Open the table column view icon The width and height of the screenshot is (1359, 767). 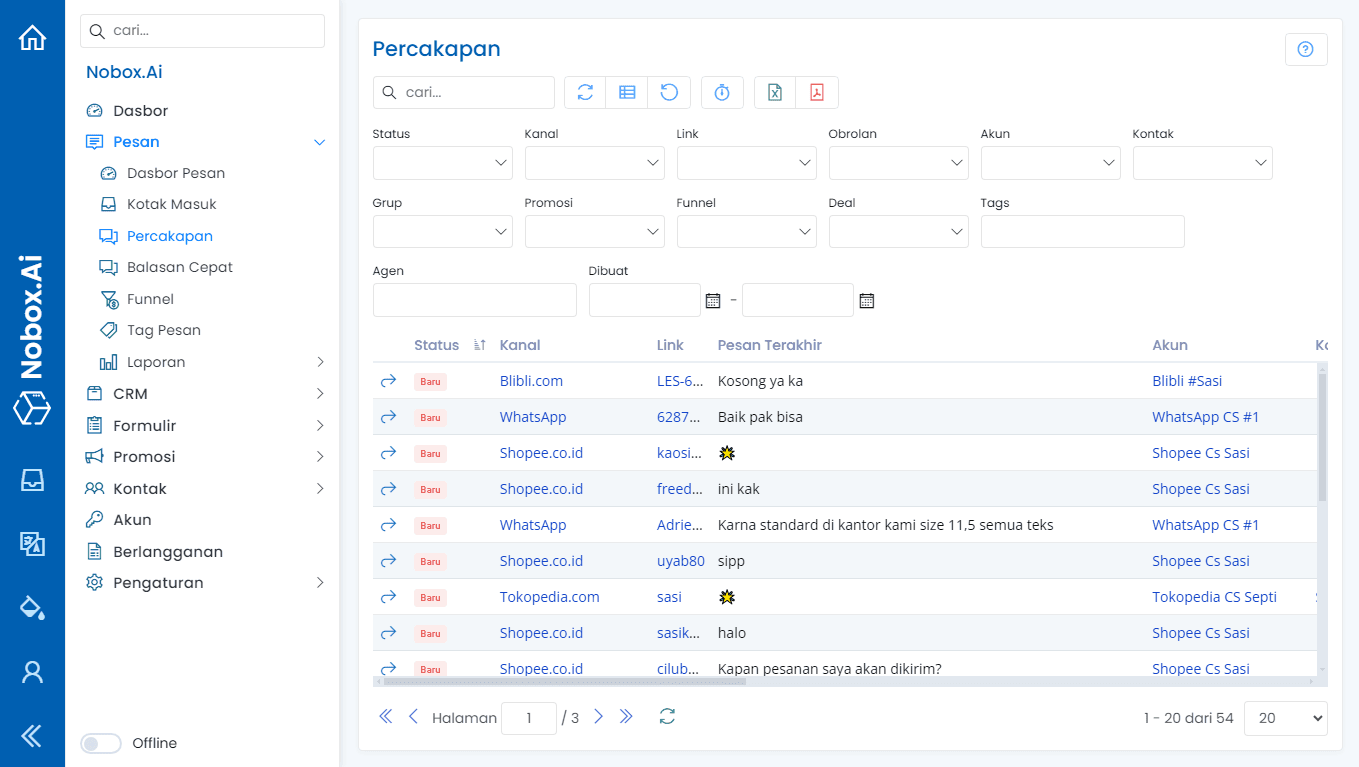[x=627, y=92]
